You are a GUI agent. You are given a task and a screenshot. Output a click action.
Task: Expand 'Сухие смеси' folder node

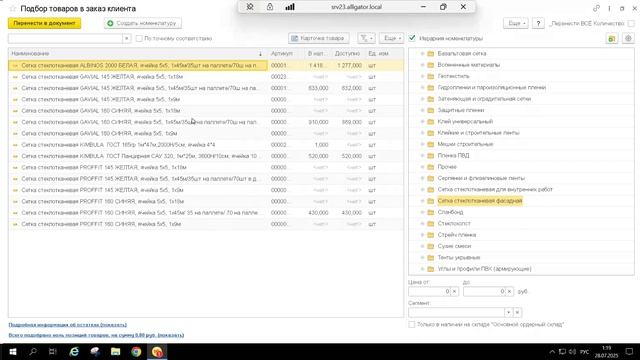[x=422, y=246]
